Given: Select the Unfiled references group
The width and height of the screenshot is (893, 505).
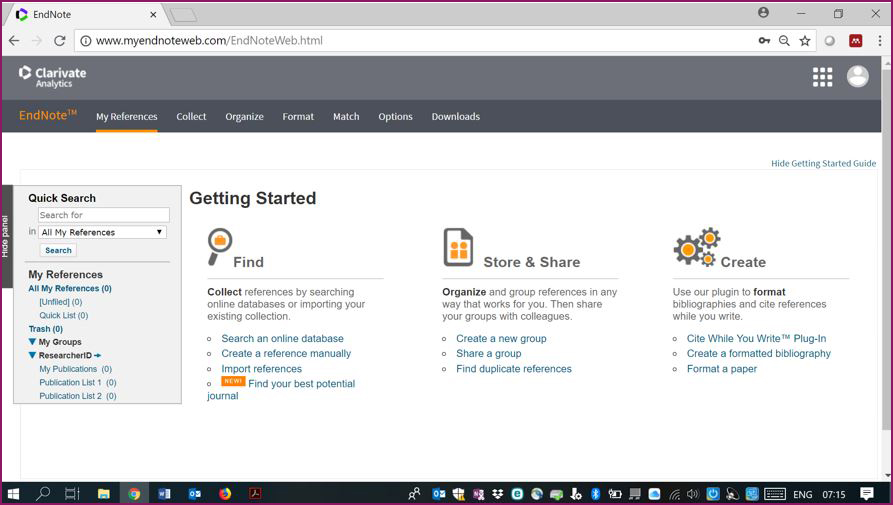Looking at the screenshot, I should pos(60,302).
